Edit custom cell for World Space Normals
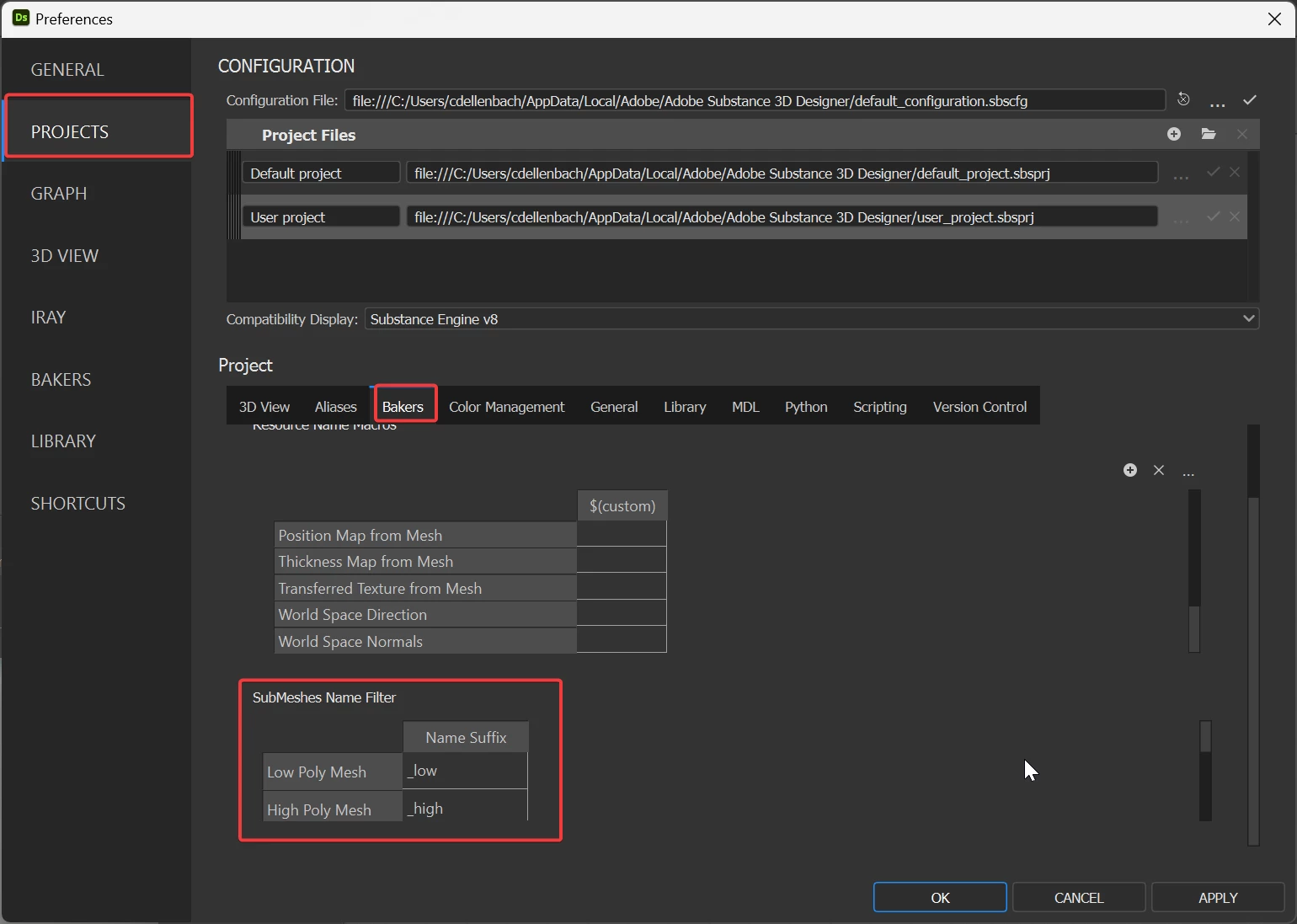The width and height of the screenshot is (1297, 924). [622, 640]
